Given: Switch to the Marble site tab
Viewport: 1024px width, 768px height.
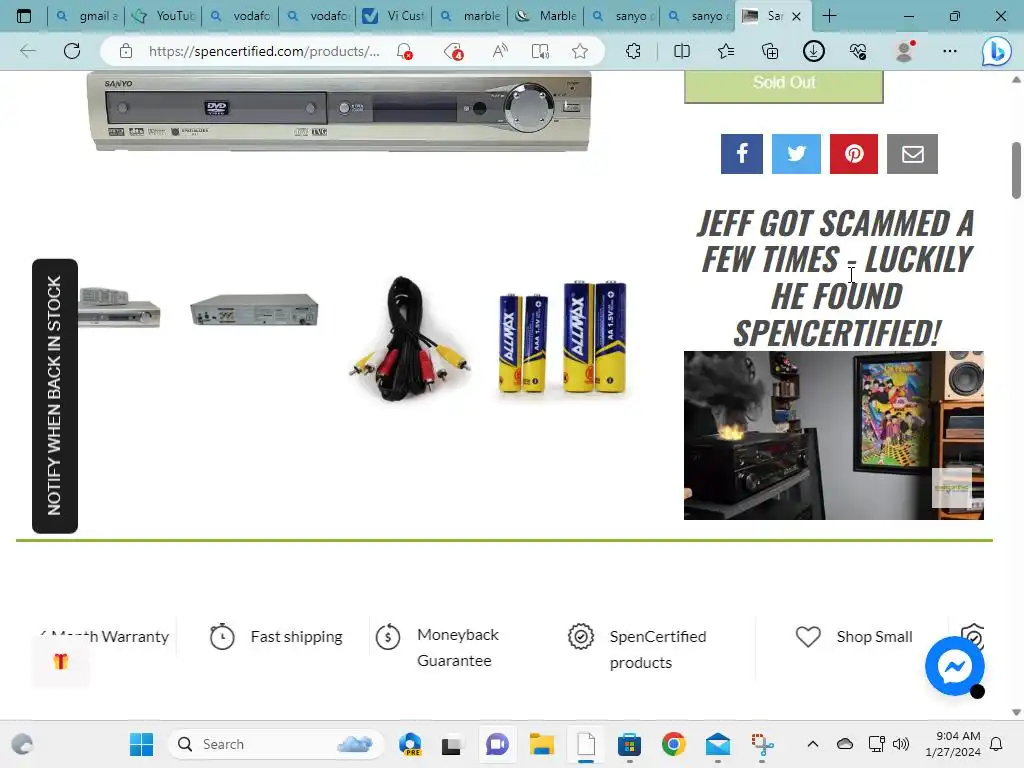Looking at the screenshot, I should (547, 16).
